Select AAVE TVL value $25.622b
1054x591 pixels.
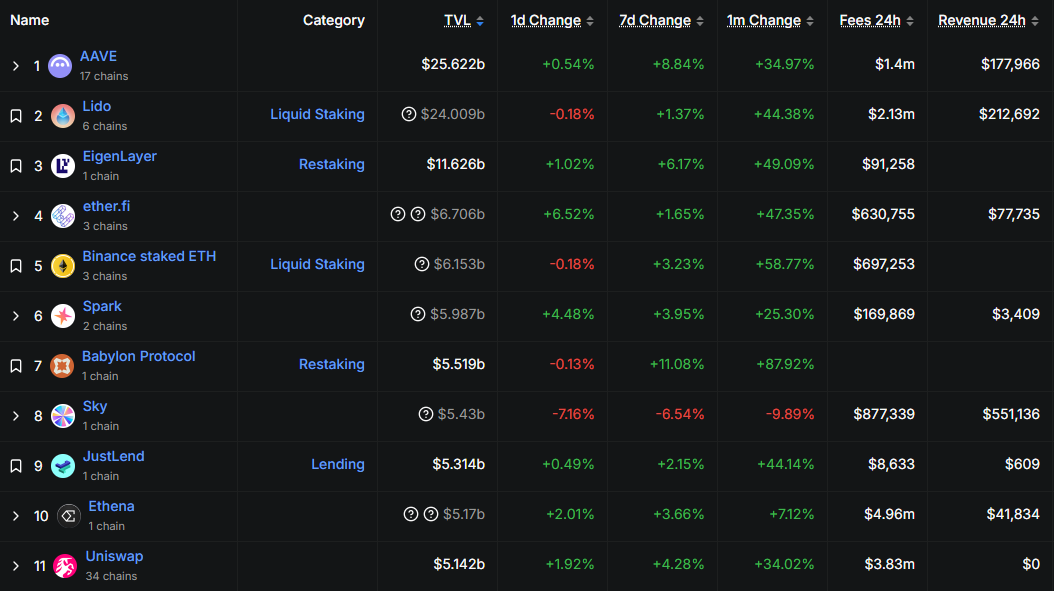pos(453,65)
